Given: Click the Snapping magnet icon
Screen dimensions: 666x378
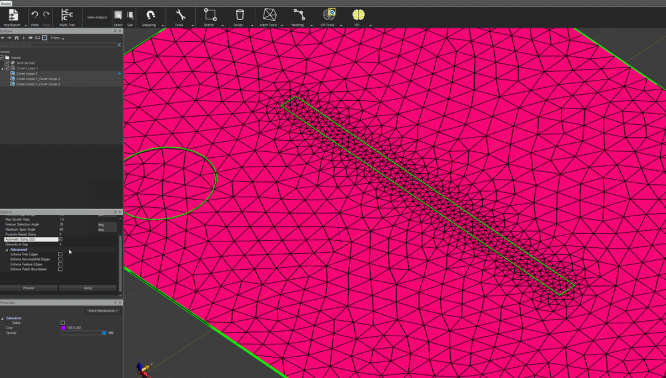Looking at the screenshot, I should click(x=150, y=15).
